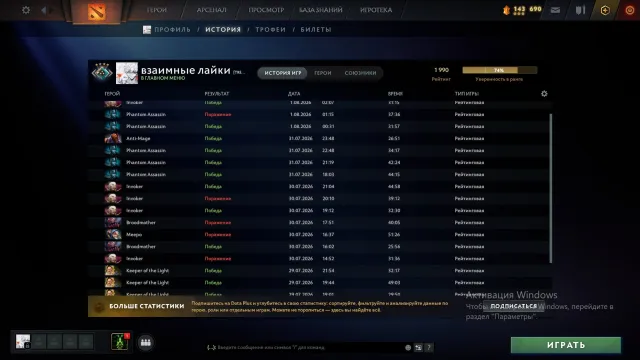Click the green hero notification icon at bottom

[120, 342]
